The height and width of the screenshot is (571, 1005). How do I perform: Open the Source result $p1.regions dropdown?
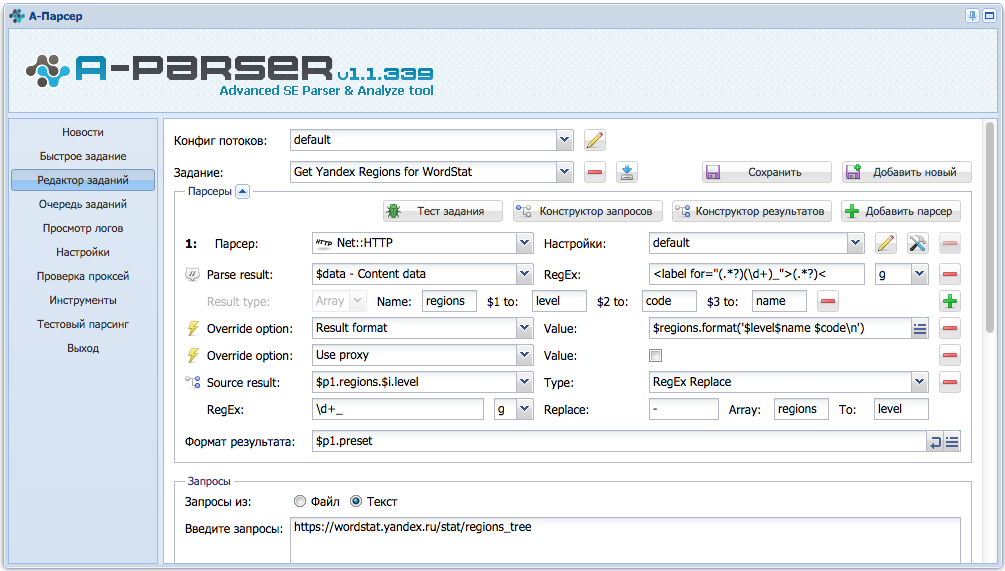point(524,382)
